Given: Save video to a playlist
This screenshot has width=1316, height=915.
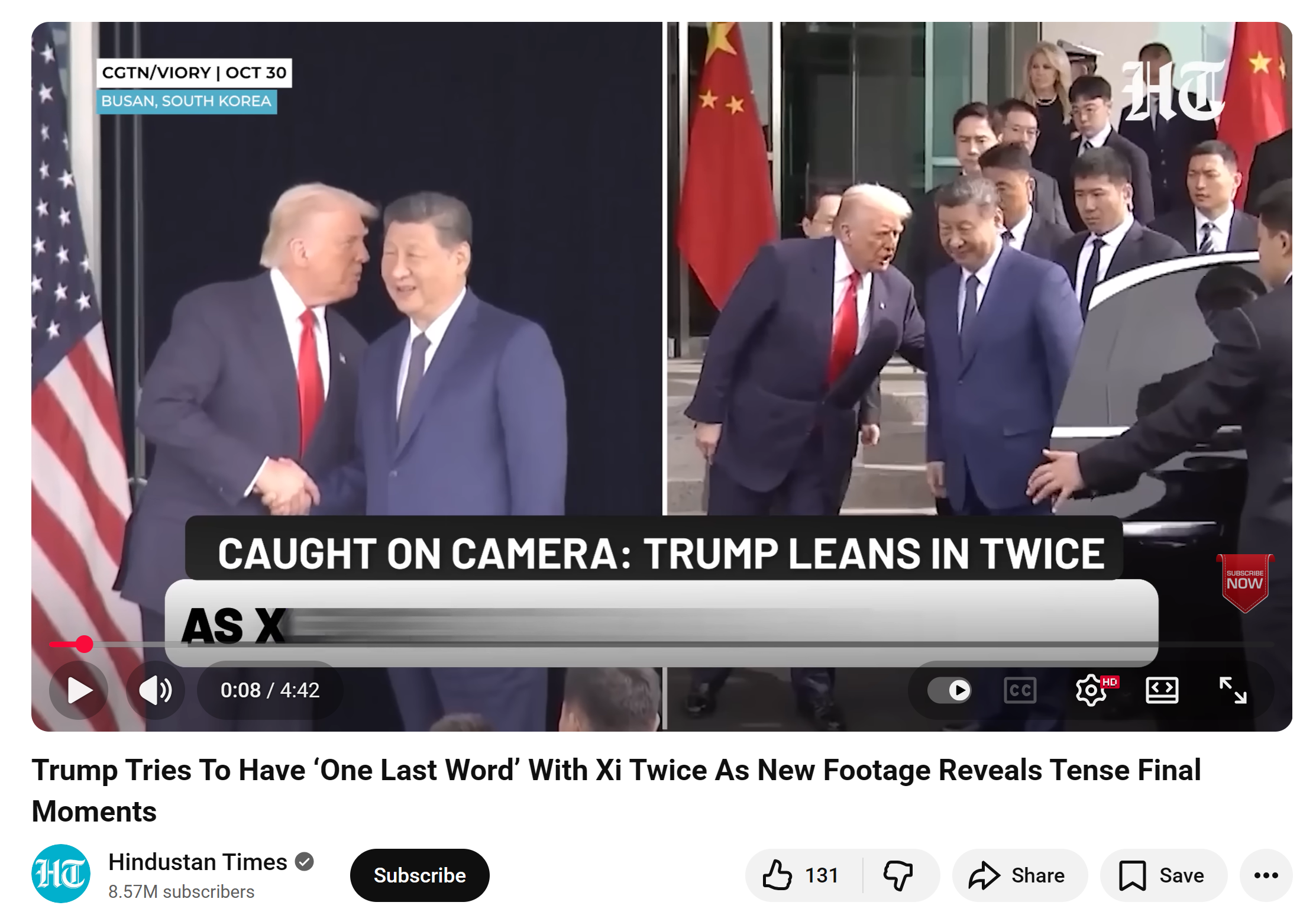Looking at the screenshot, I should (1163, 875).
